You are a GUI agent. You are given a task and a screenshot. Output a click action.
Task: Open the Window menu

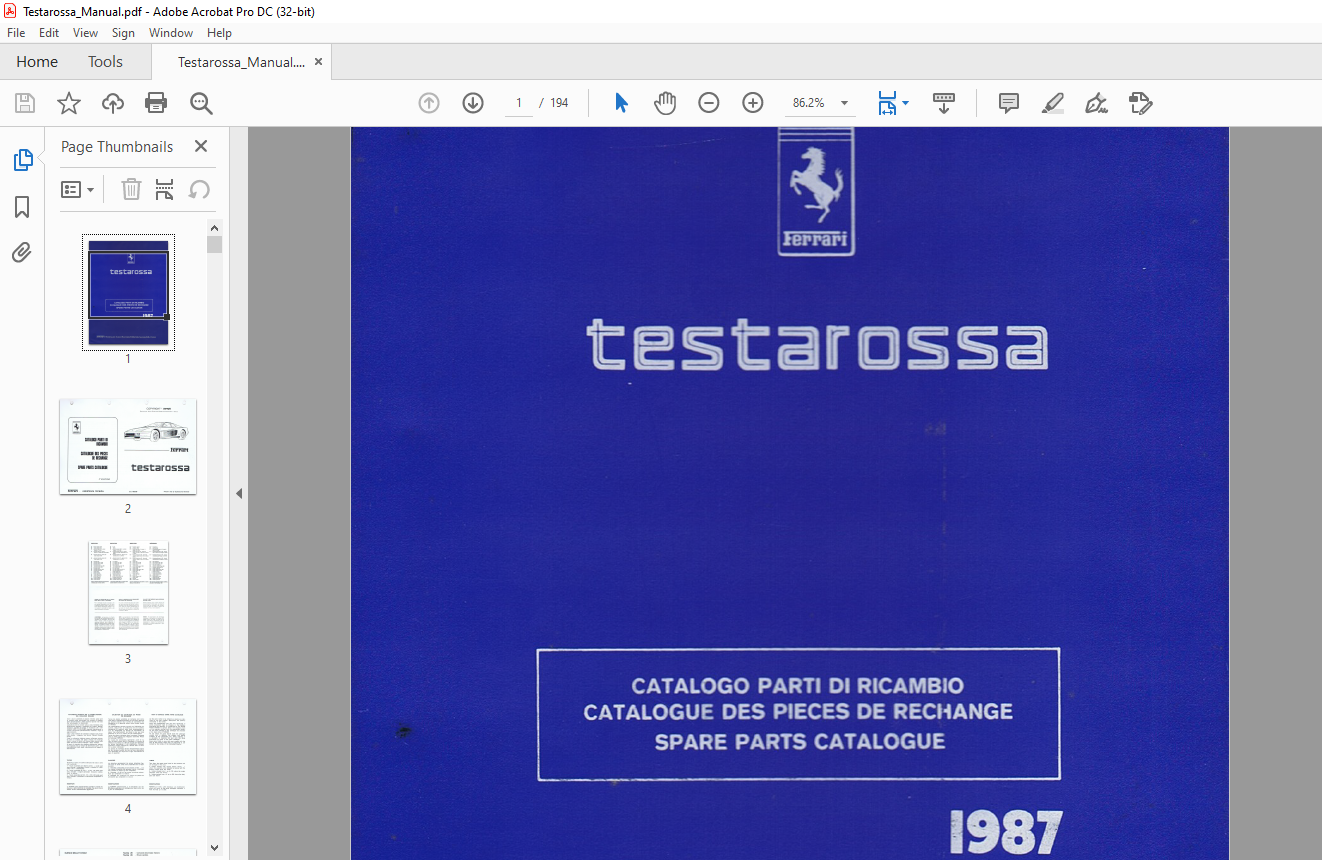click(171, 33)
